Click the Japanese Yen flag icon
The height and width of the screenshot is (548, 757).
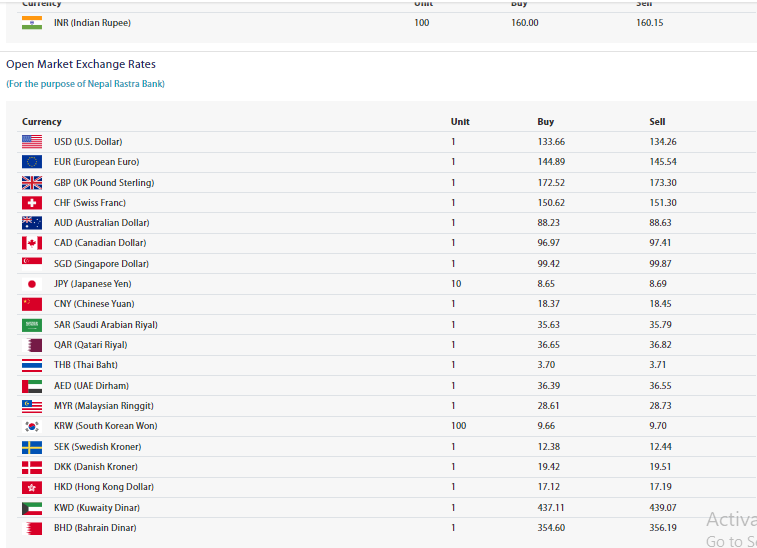click(x=32, y=284)
